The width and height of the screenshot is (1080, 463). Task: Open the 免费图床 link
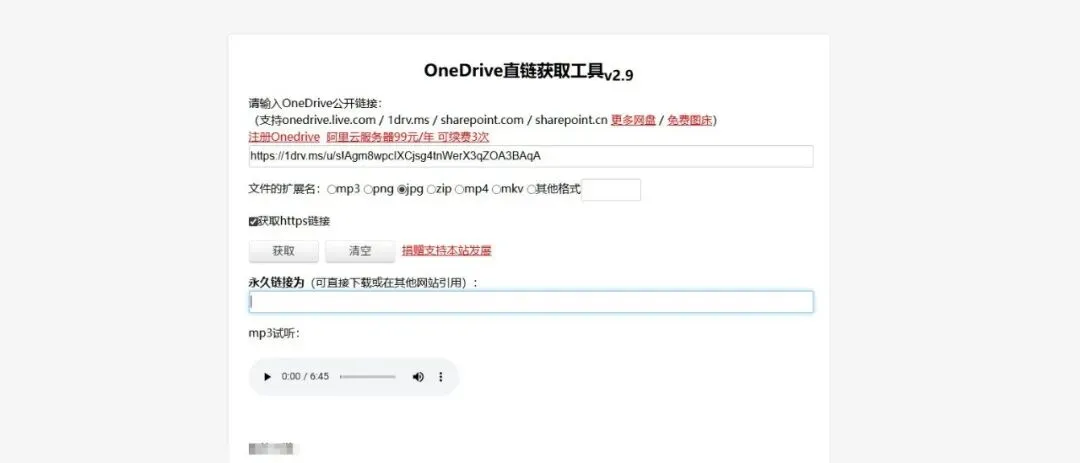coord(689,121)
